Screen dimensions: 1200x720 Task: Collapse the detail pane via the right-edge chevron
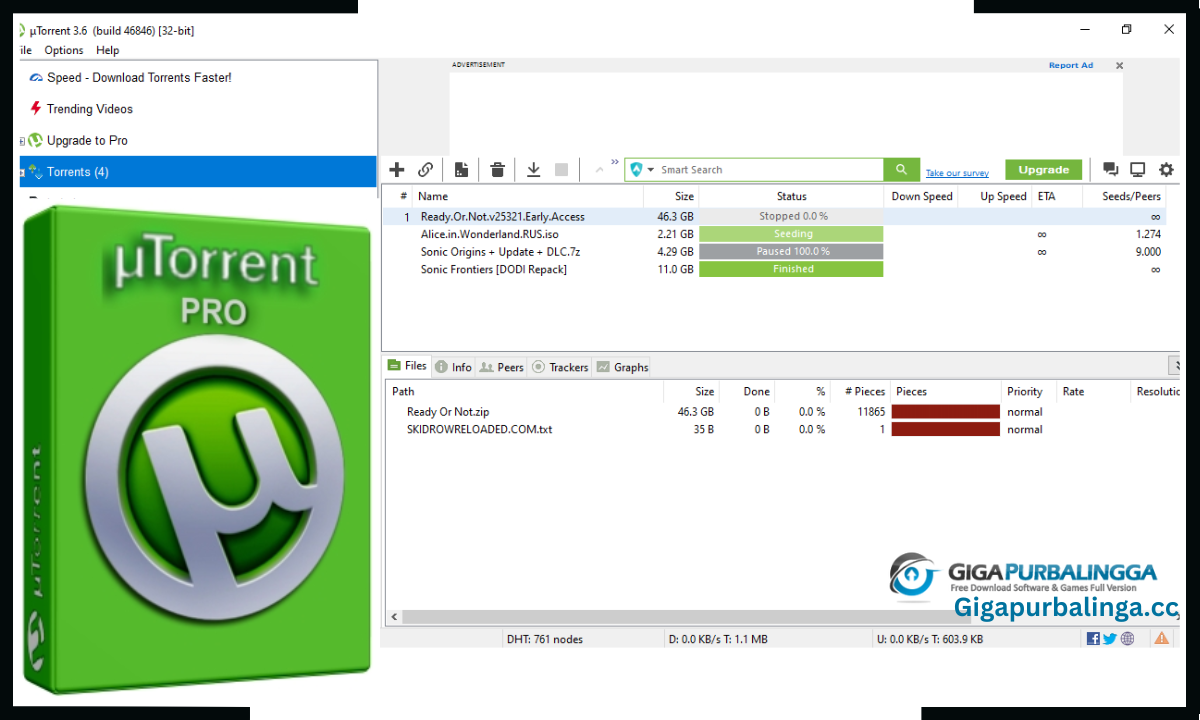click(1174, 366)
